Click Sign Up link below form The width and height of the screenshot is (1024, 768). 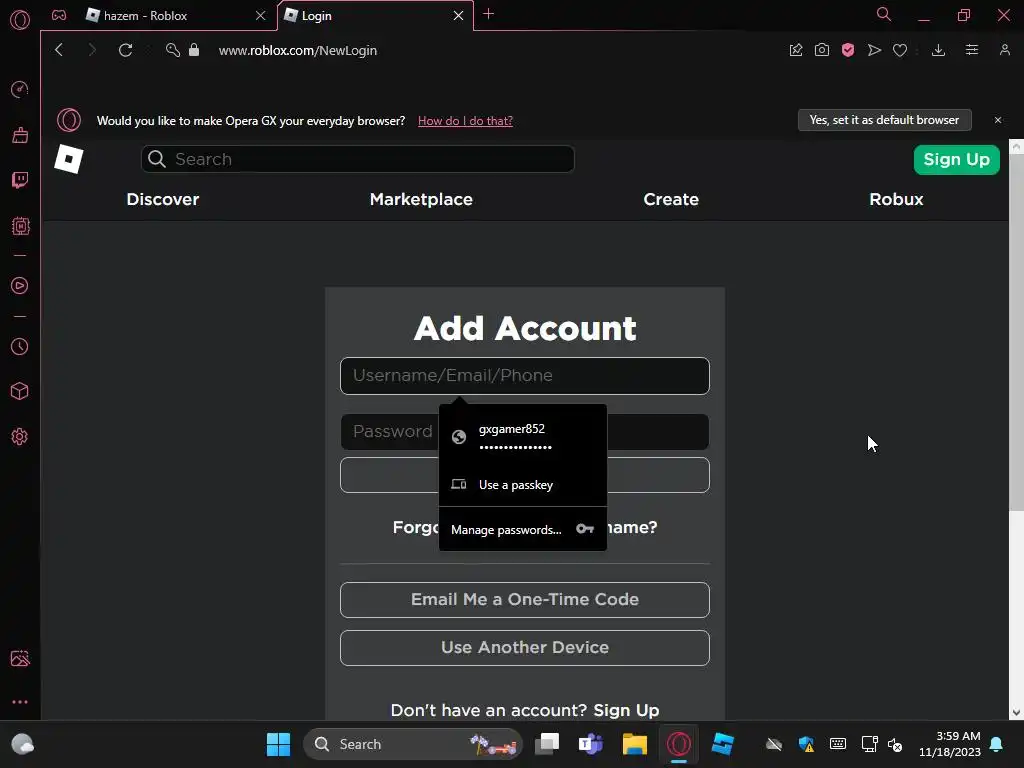point(626,710)
